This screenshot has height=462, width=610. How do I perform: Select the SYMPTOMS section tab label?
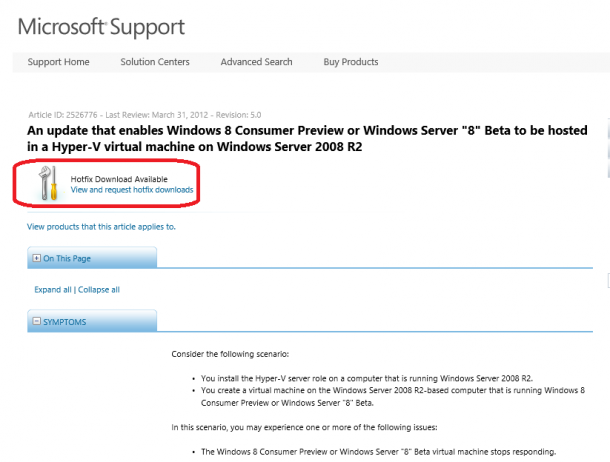65,322
